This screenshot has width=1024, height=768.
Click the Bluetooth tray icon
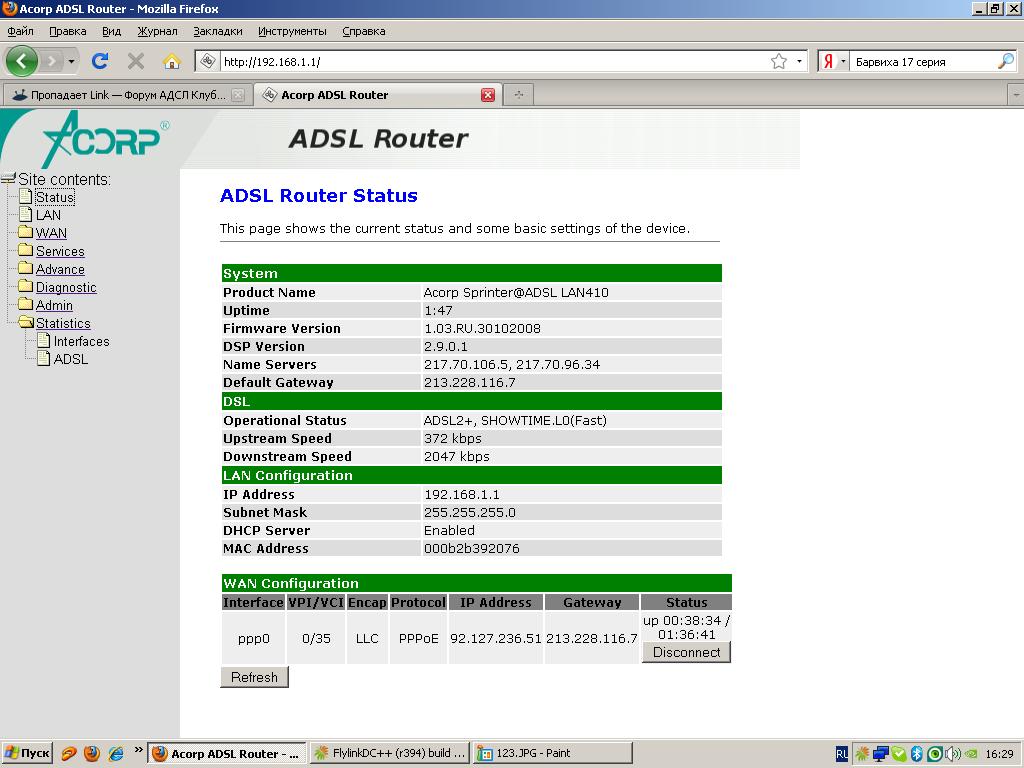click(916, 754)
